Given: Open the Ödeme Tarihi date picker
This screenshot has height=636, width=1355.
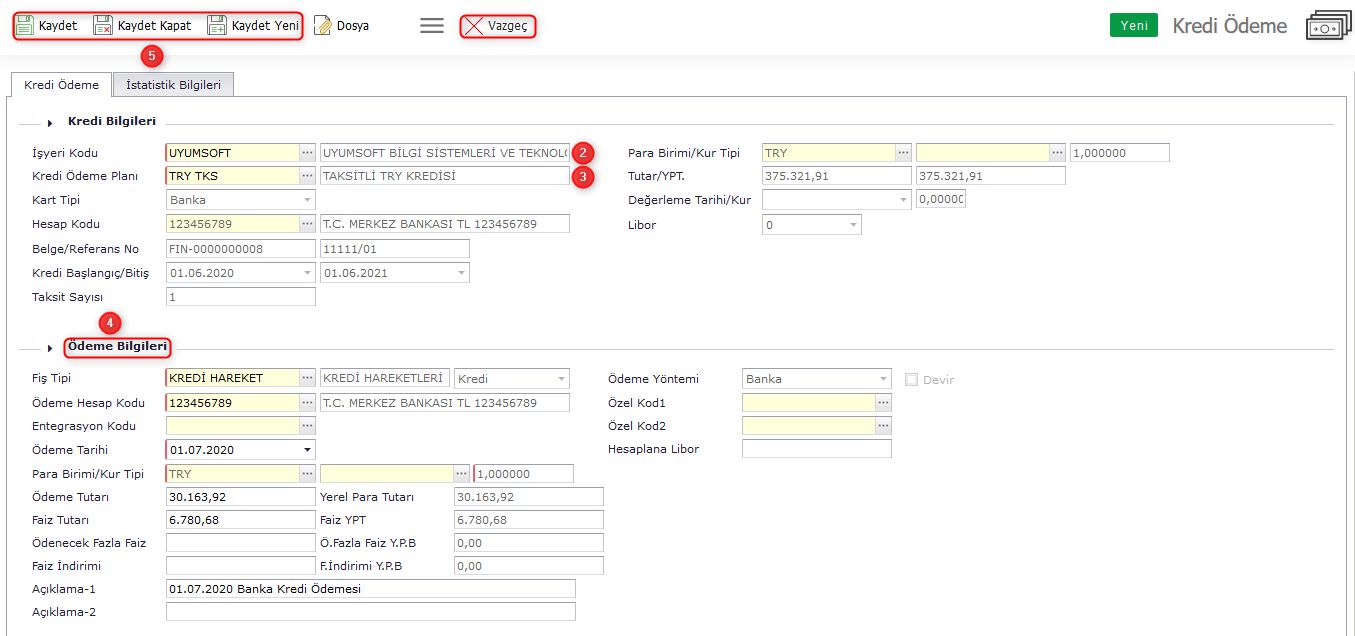Looking at the screenshot, I should [x=307, y=450].
